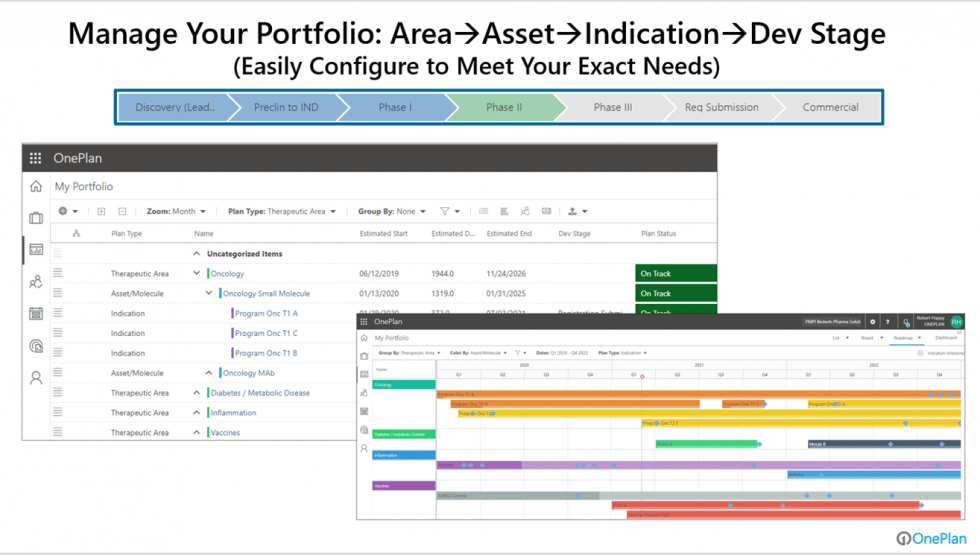
Task: Open the Zoom: Month dropdown
Action: 176,211
